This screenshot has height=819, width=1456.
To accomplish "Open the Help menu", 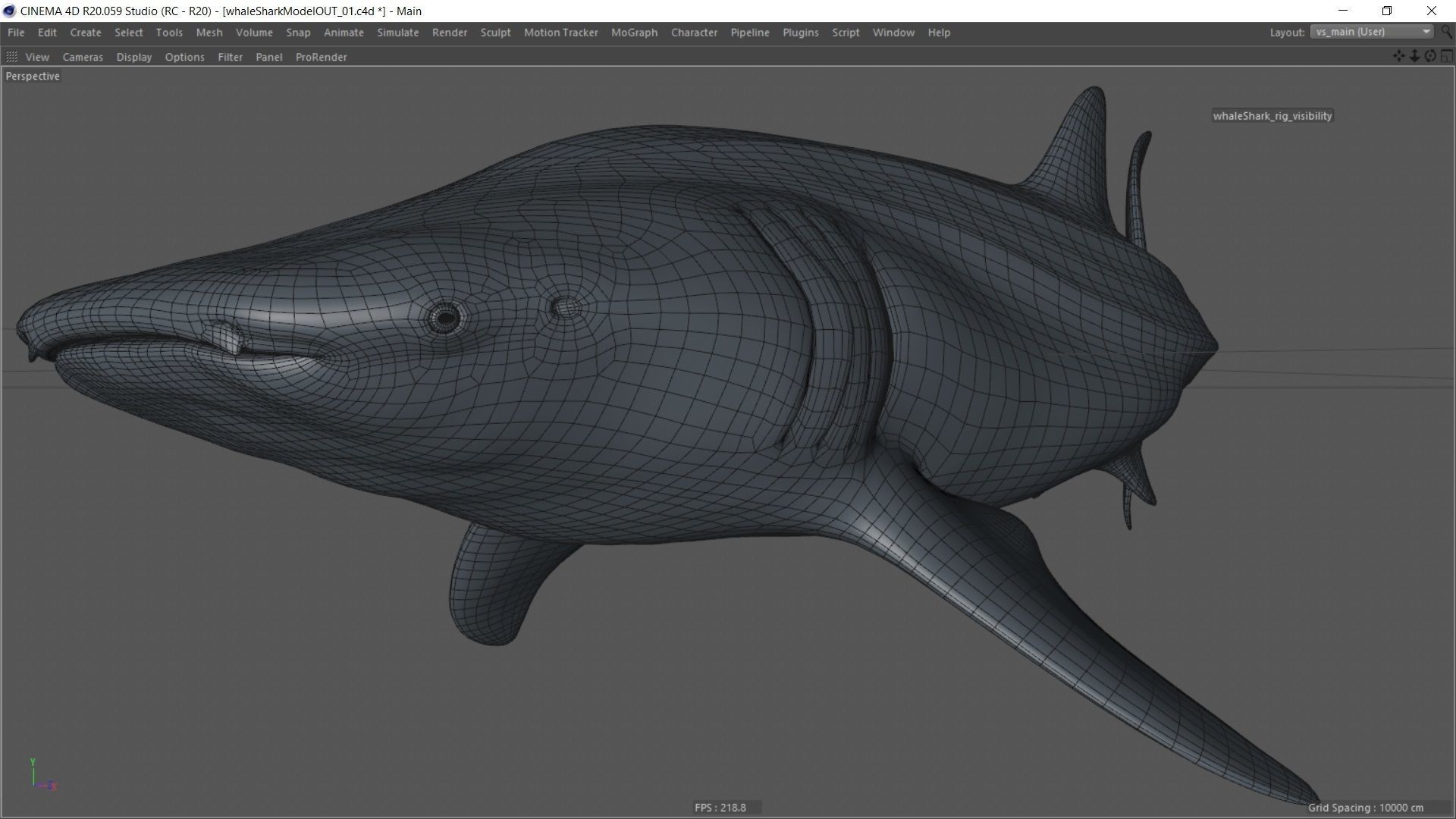I will click(x=939, y=33).
